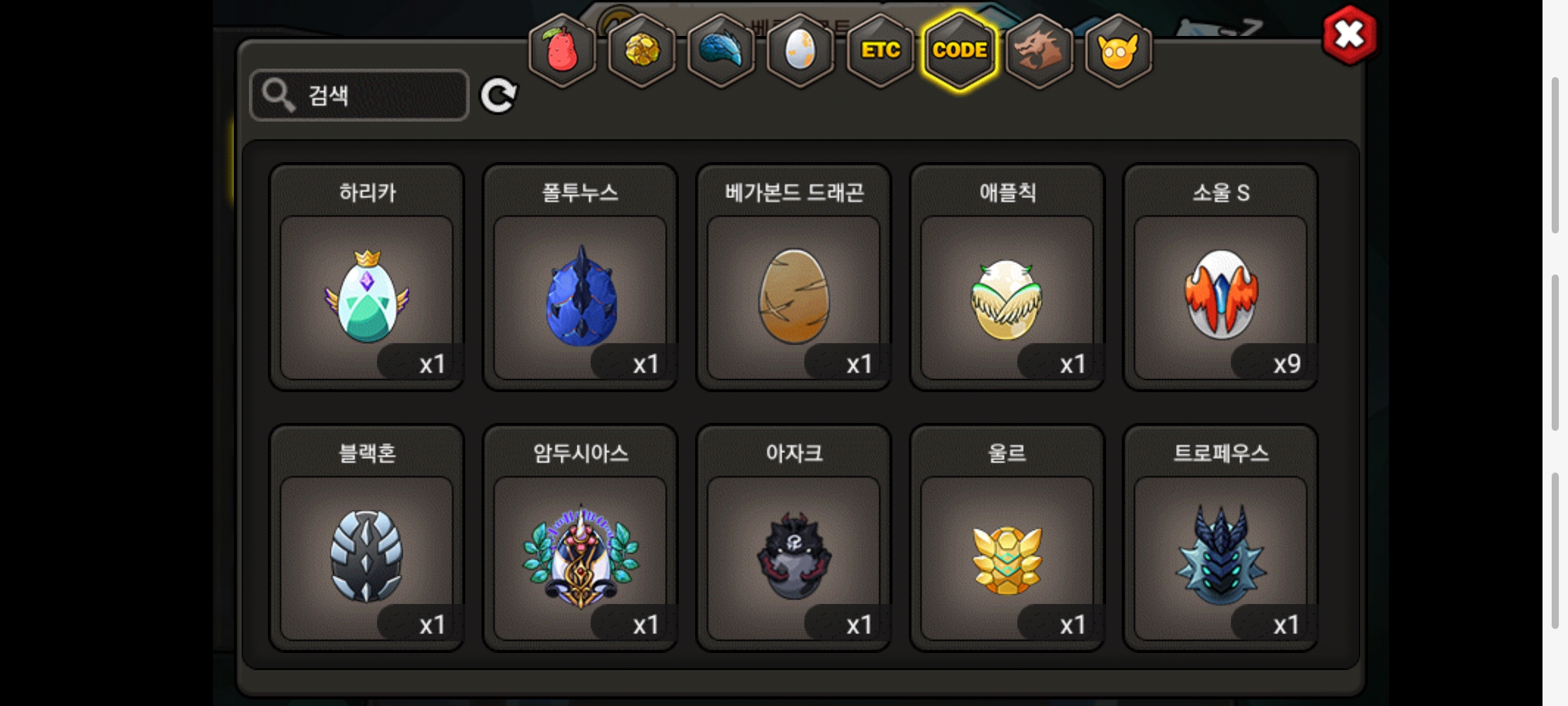Pick the 울르 golden egg
1568x706 pixels.
tap(1007, 538)
